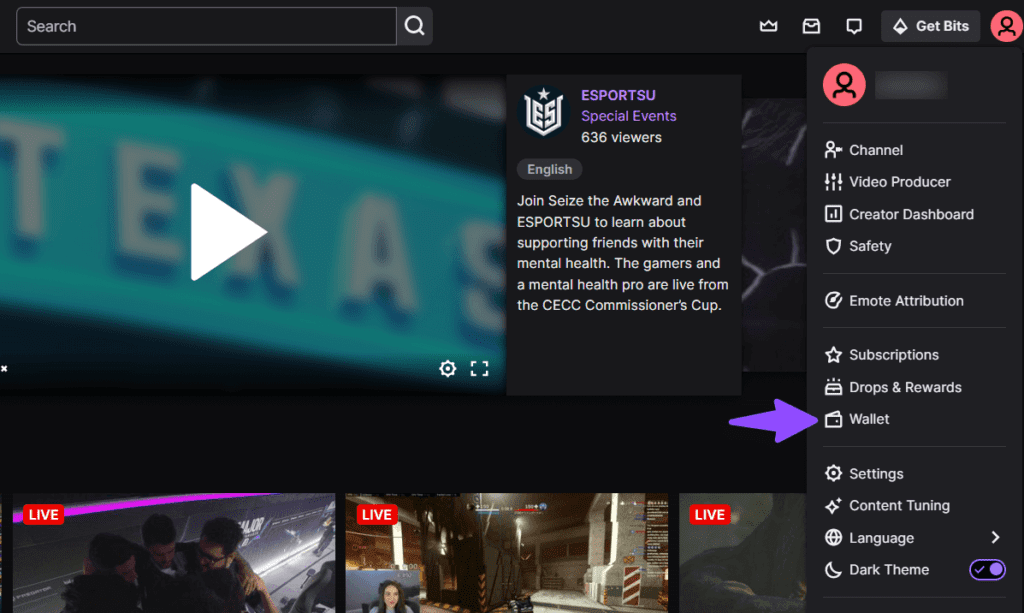Dismiss the stream preview with the X

[4, 368]
